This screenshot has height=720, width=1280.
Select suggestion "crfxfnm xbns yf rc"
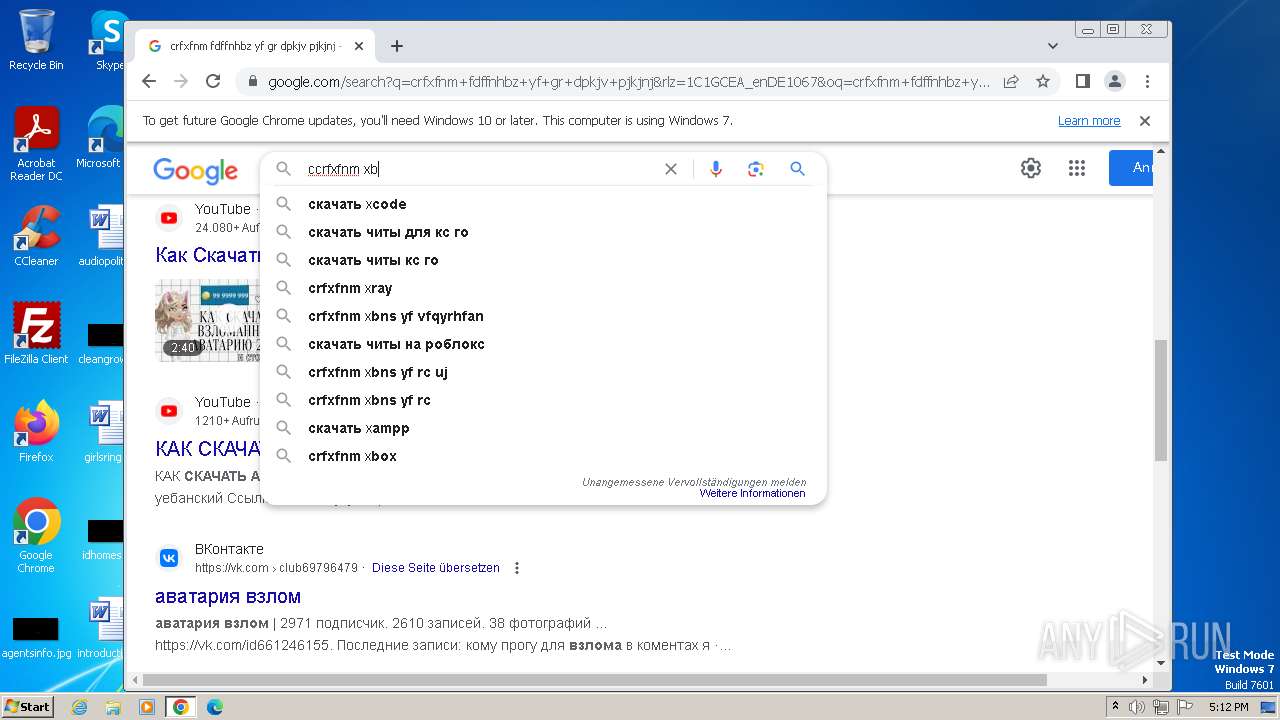(x=543, y=400)
